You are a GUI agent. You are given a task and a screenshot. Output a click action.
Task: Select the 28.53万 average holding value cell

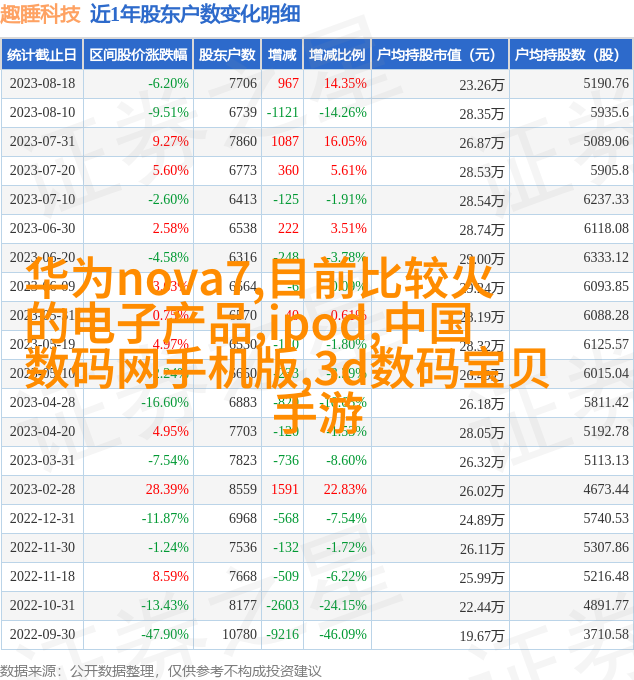coord(481,171)
